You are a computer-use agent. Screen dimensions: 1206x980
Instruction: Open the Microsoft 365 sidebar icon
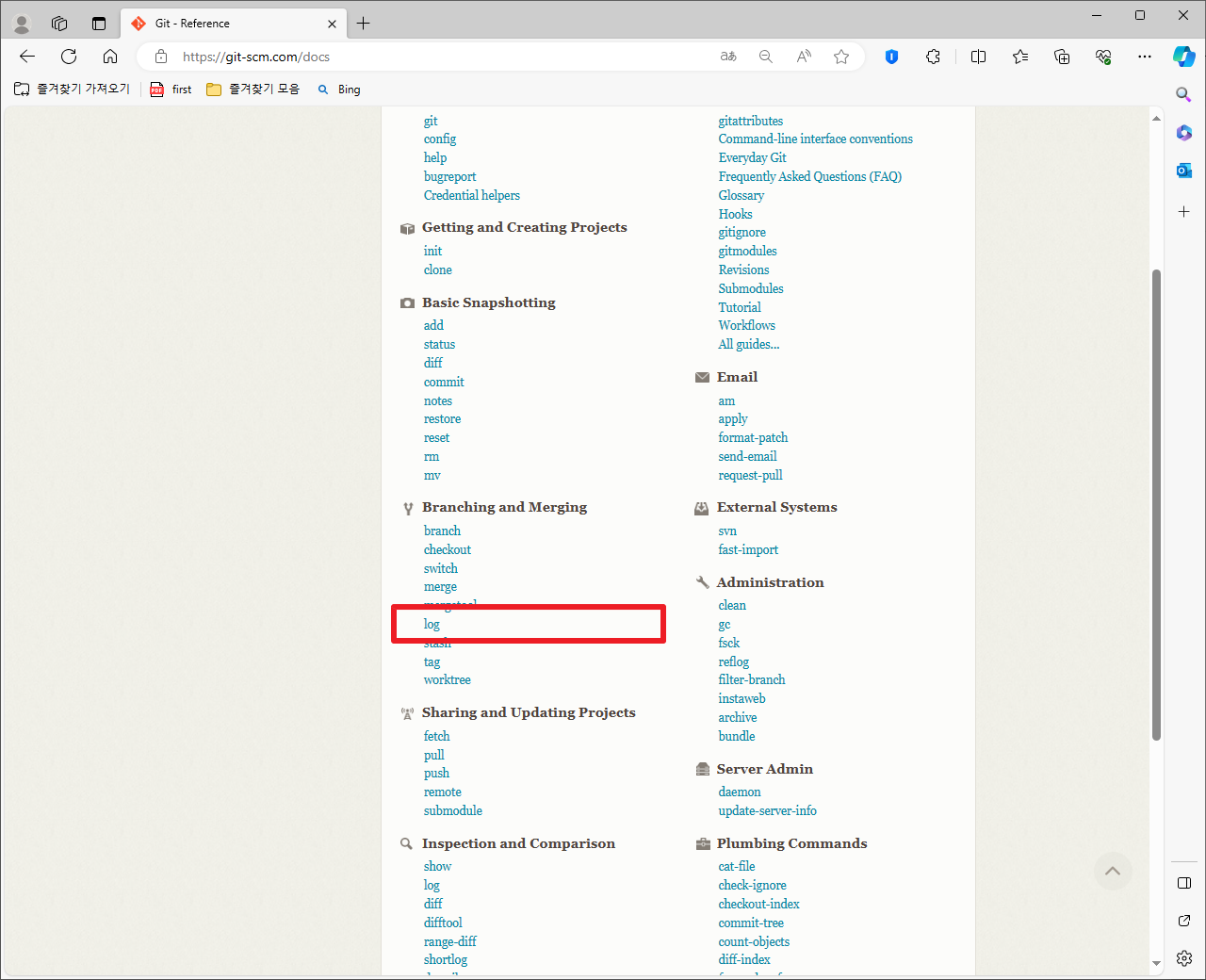click(x=1184, y=133)
